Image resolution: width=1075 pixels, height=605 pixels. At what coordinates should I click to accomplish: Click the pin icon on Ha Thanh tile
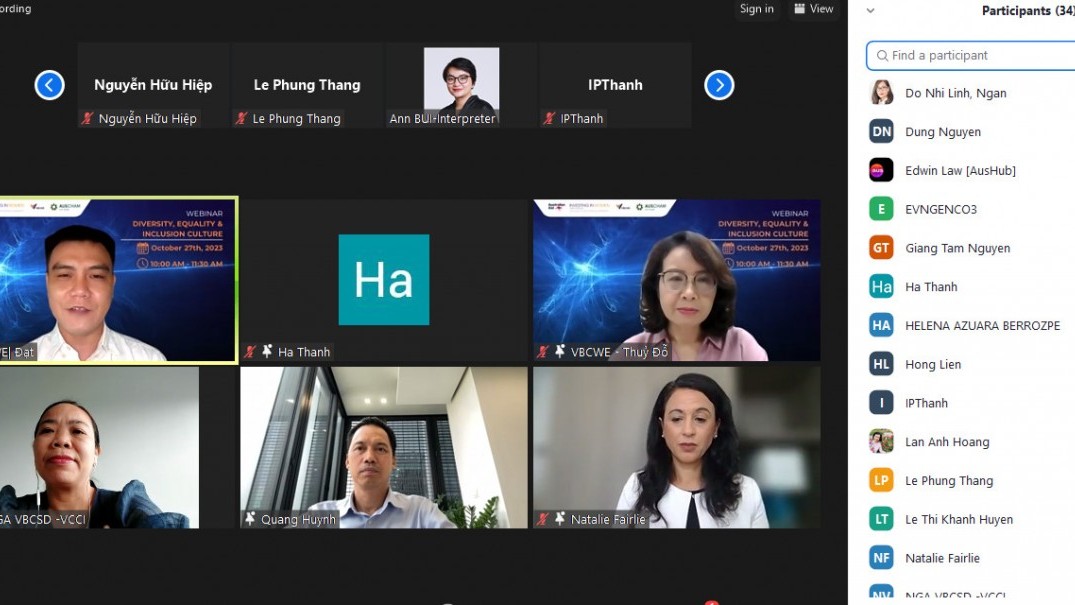click(x=267, y=352)
